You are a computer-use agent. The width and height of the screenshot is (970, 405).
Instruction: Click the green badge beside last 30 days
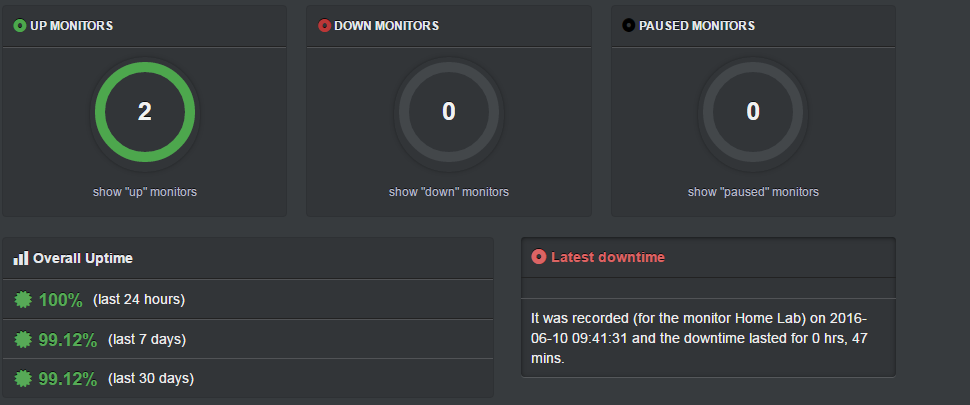(24, 378)
